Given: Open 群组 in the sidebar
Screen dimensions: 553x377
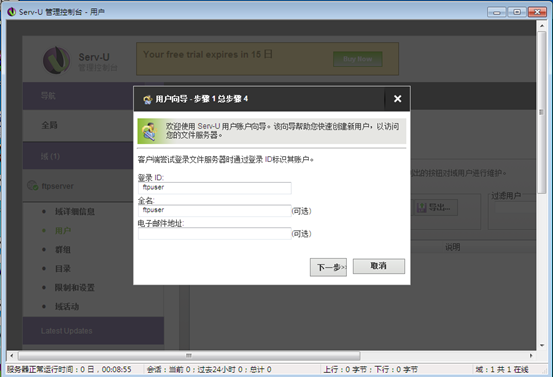Looking at the screenshot, I should (63, 250).
